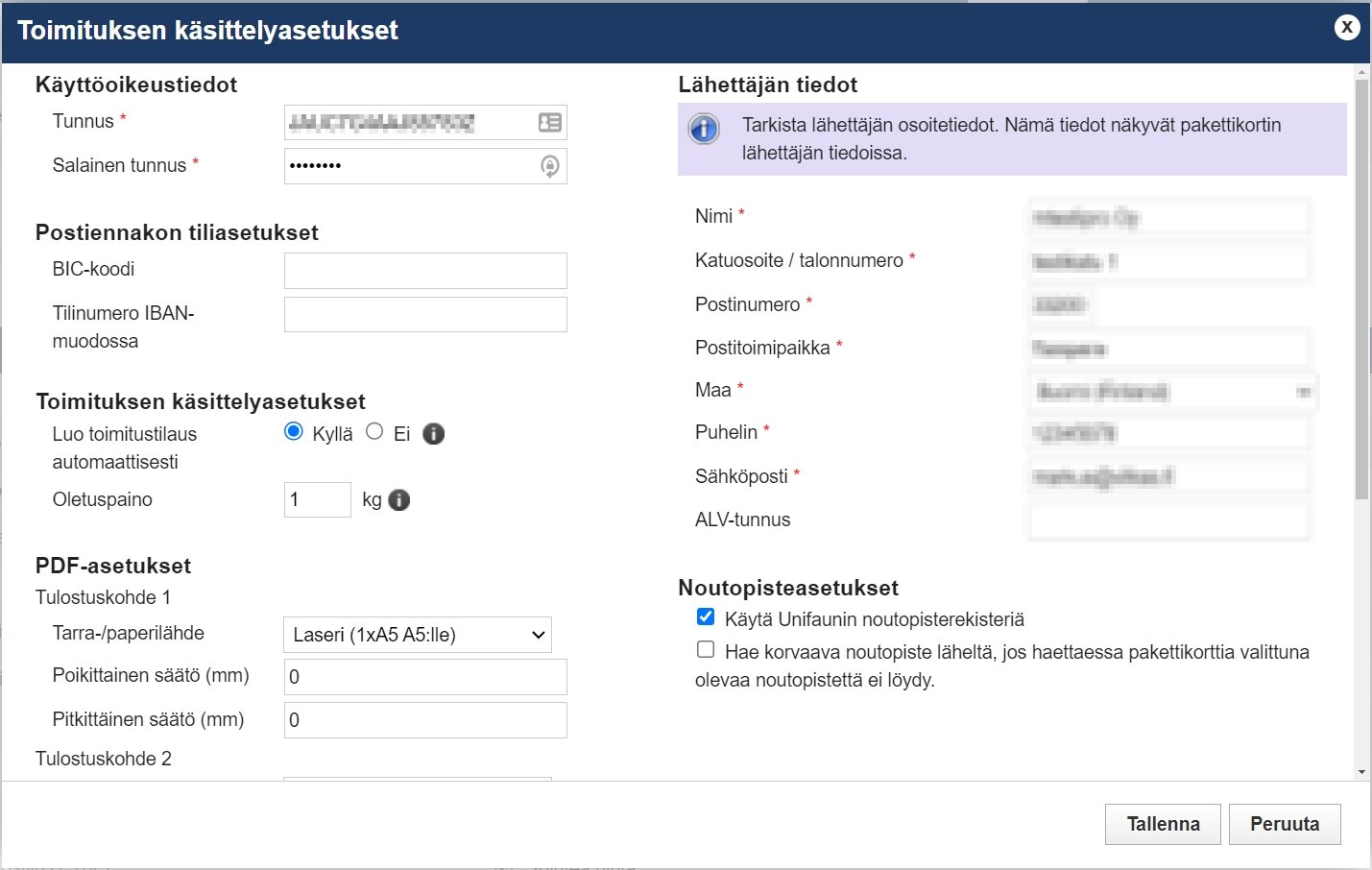Click the BIC-koodi input field
The image size is (1372, 870).
pyautogui.click(x=425, y=271)
